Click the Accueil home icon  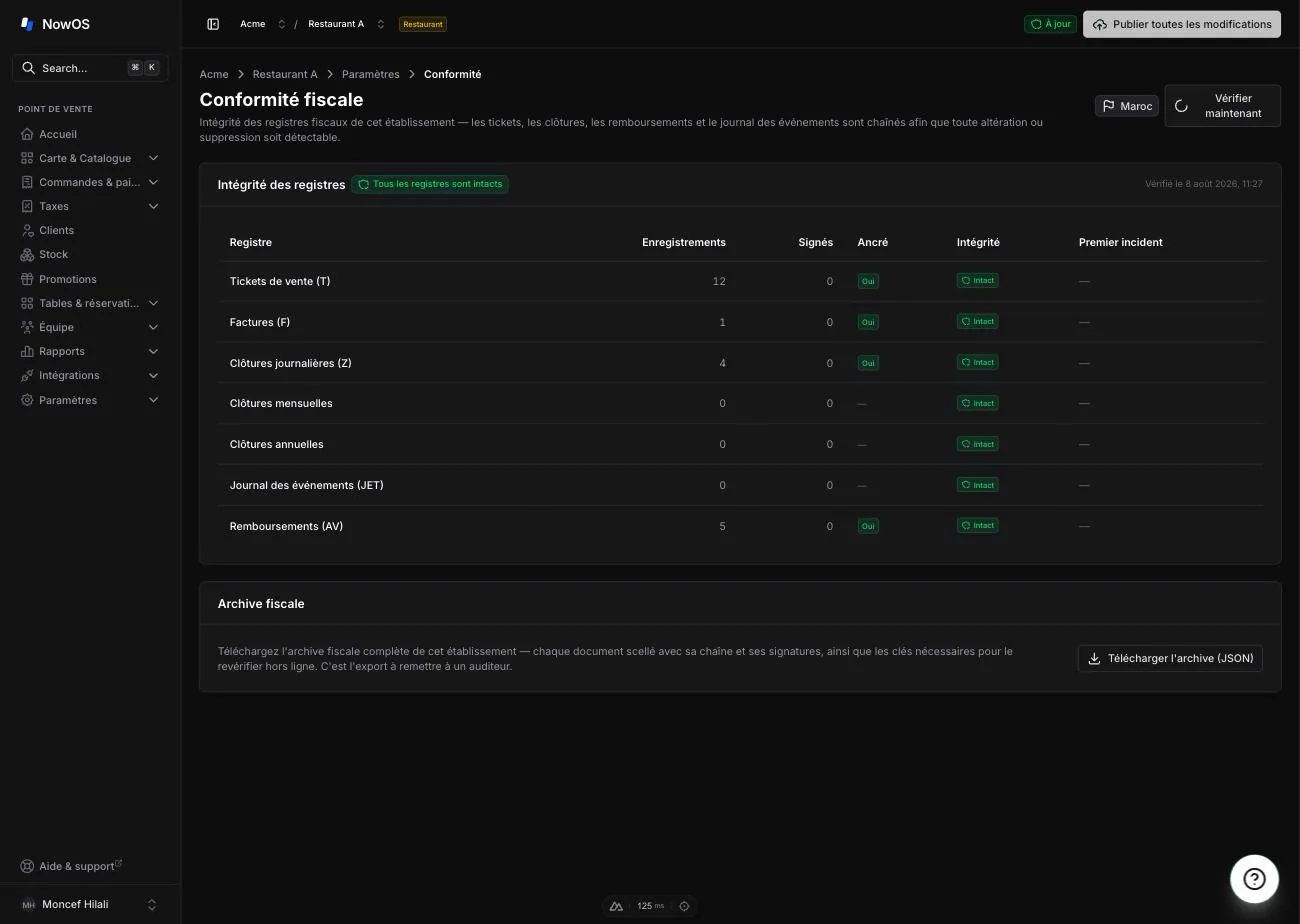point(27,134)
